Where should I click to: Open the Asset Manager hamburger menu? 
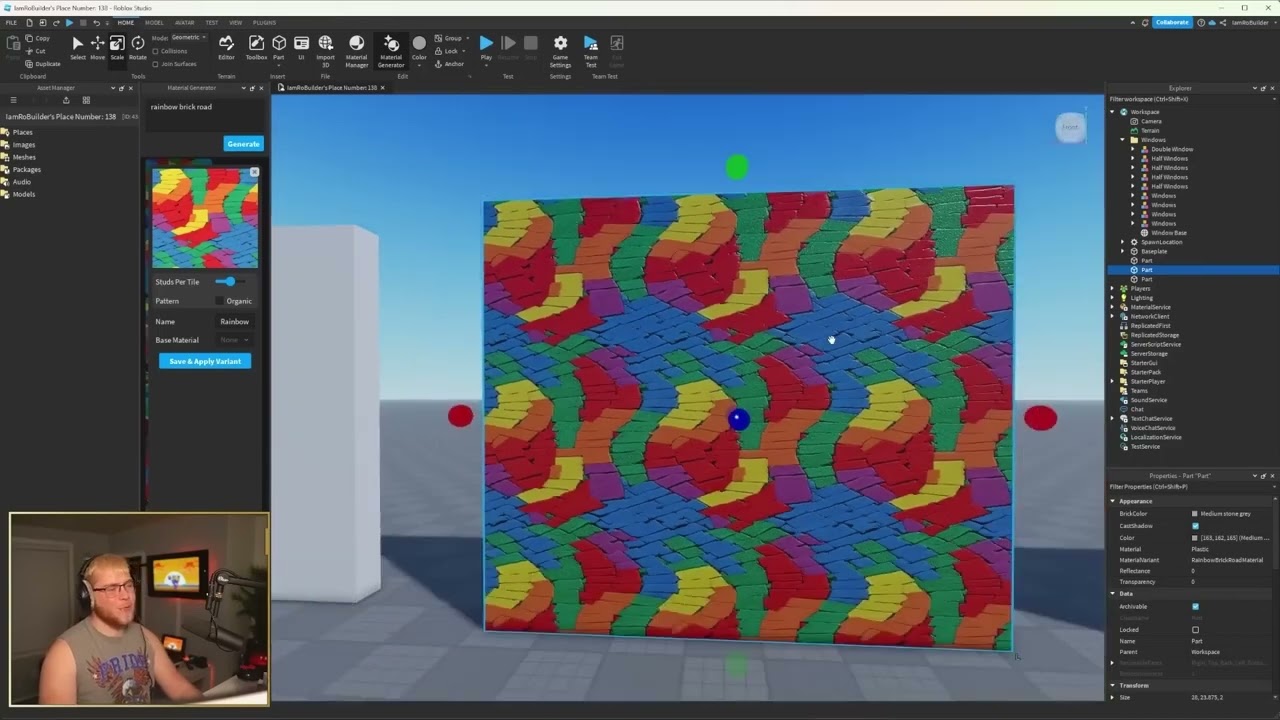click(14, 100)
